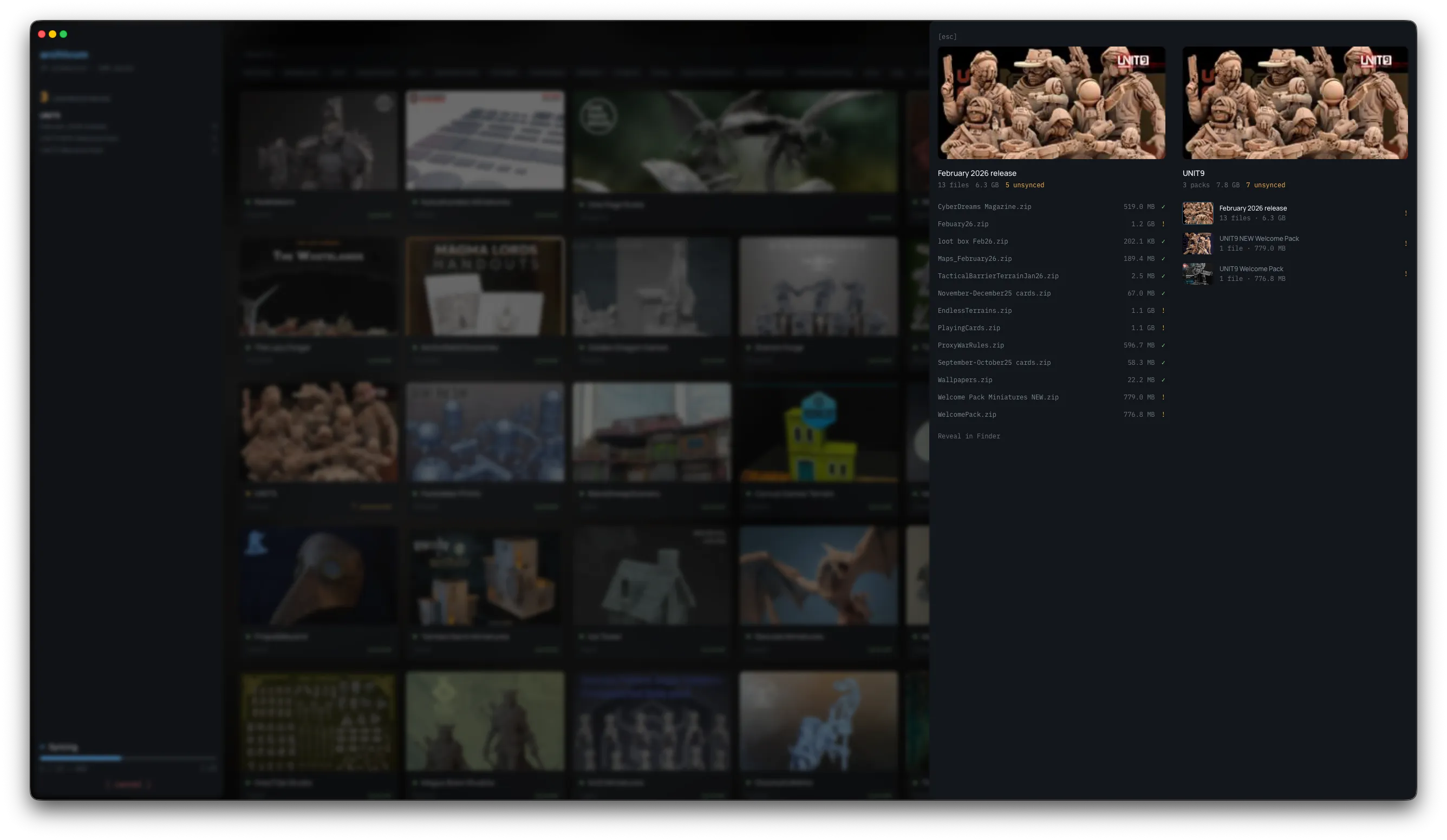This screenshot has width=1447, height=840.
Task: Click the unsynced exclamation icon beside Febuary26.zip
Action: (1164, 224)
